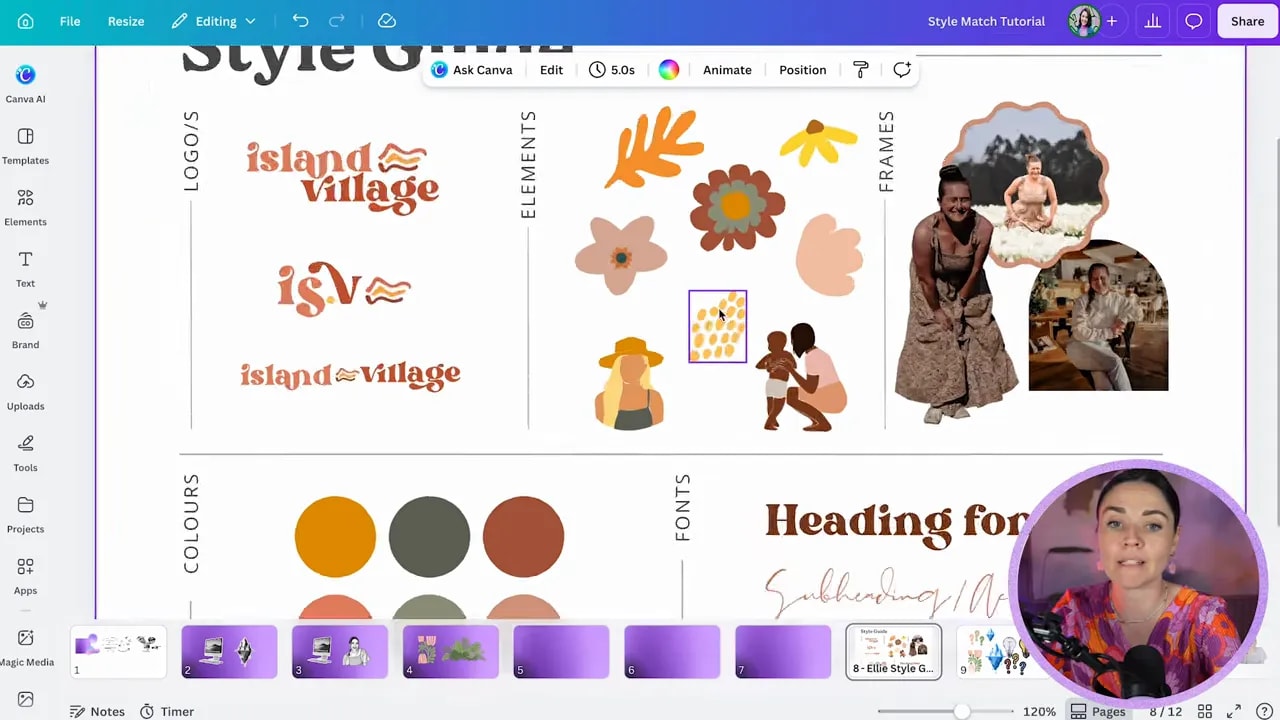
Task: Select the Style Match Tutorial title
Action: point(986,21)
